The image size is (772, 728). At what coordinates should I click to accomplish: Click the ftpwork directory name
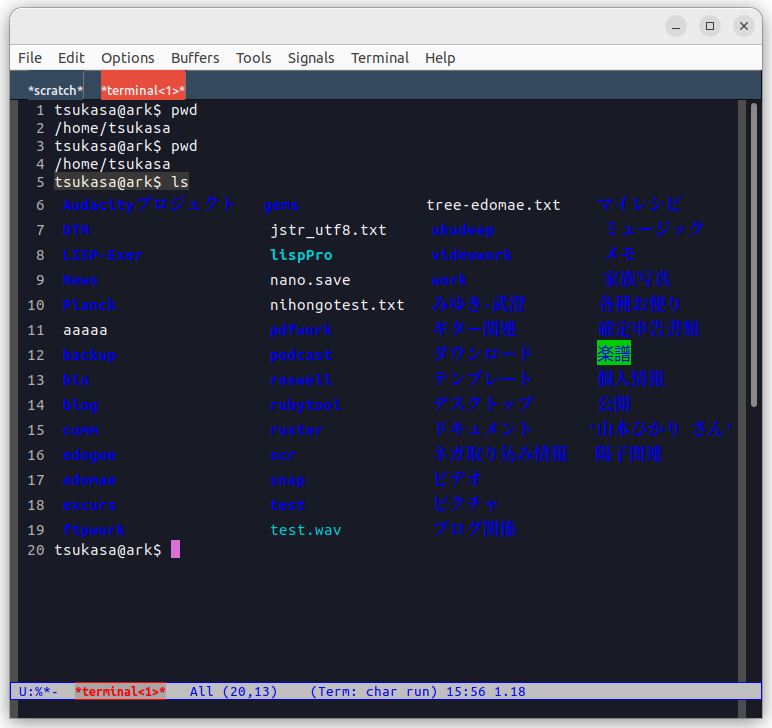(x=94, y=530)
